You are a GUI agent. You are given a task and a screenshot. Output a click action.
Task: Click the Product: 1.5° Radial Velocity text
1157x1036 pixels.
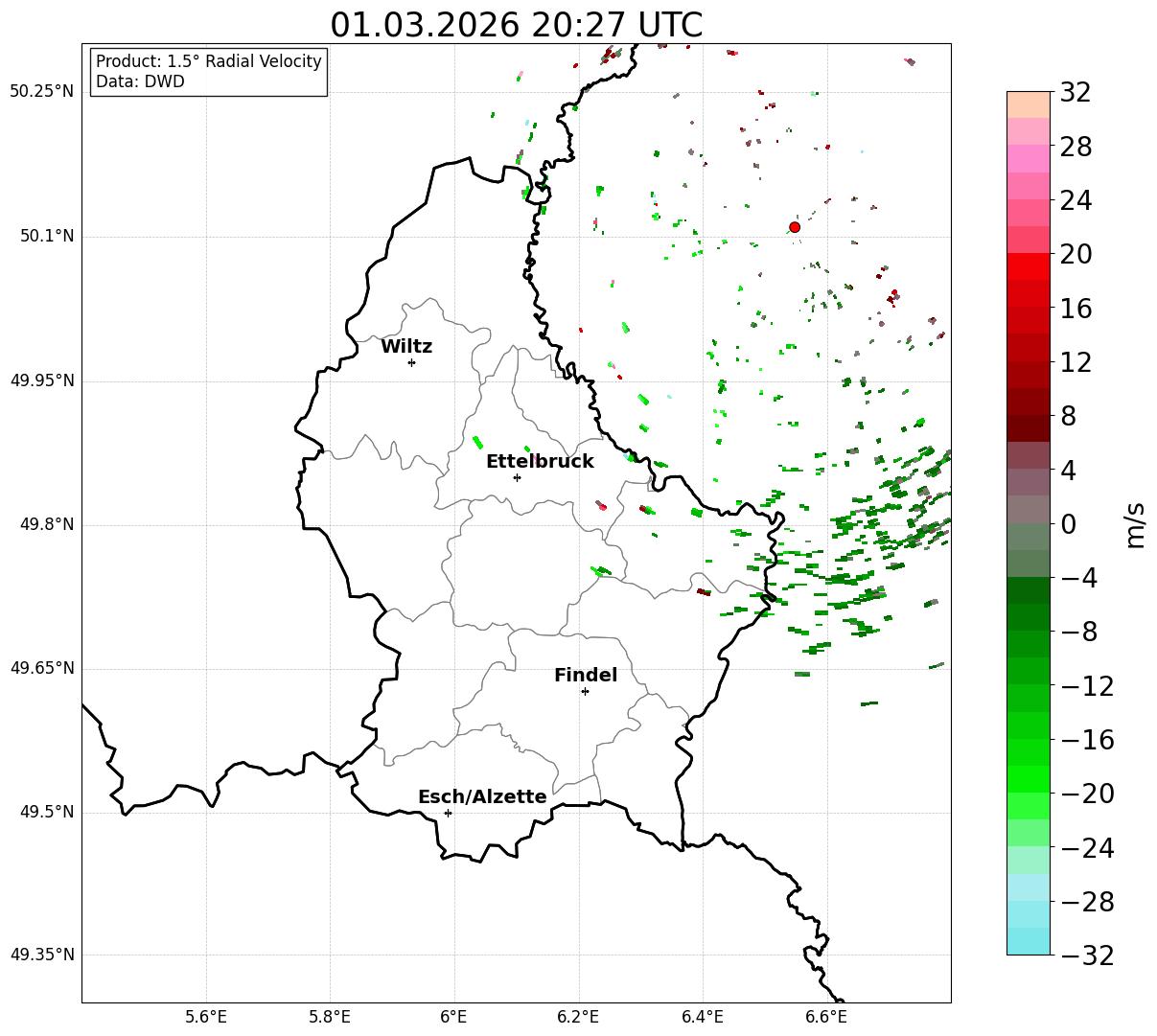tap(209, 61)
